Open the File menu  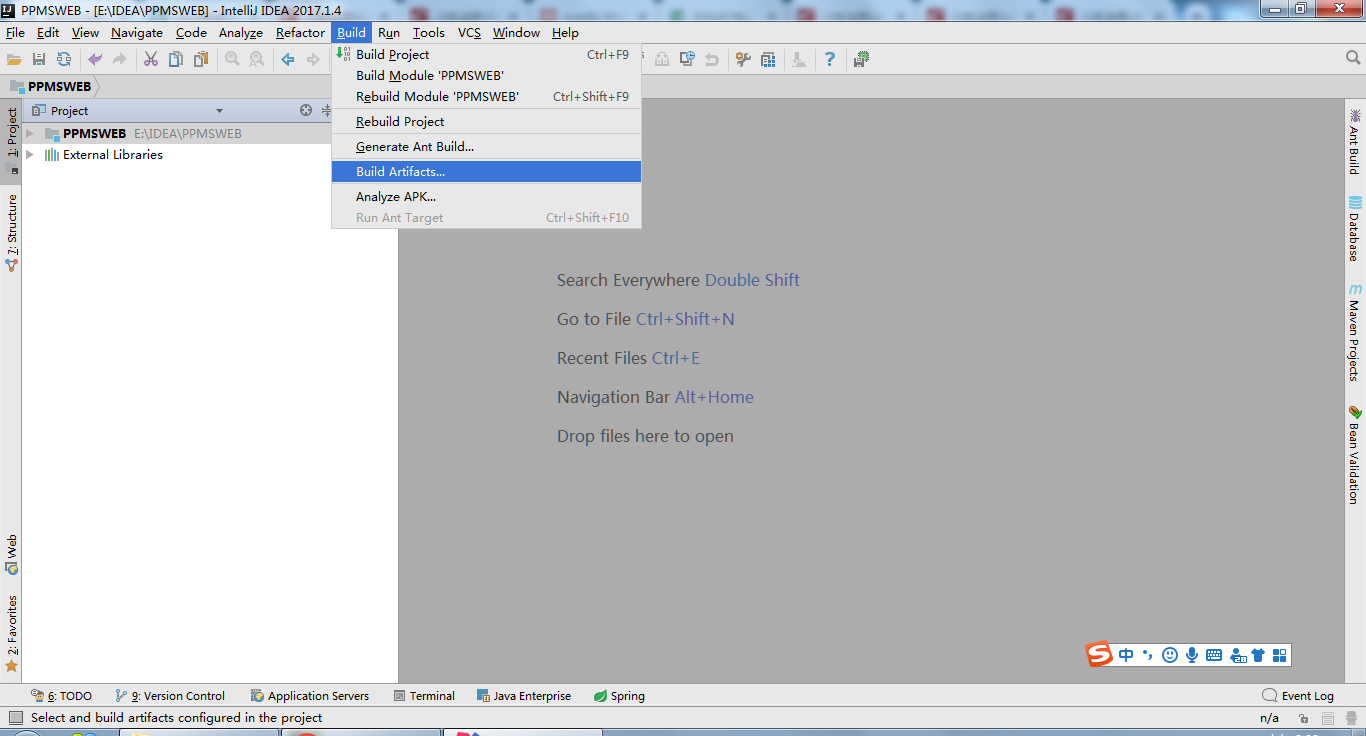(x=15, y=33)
